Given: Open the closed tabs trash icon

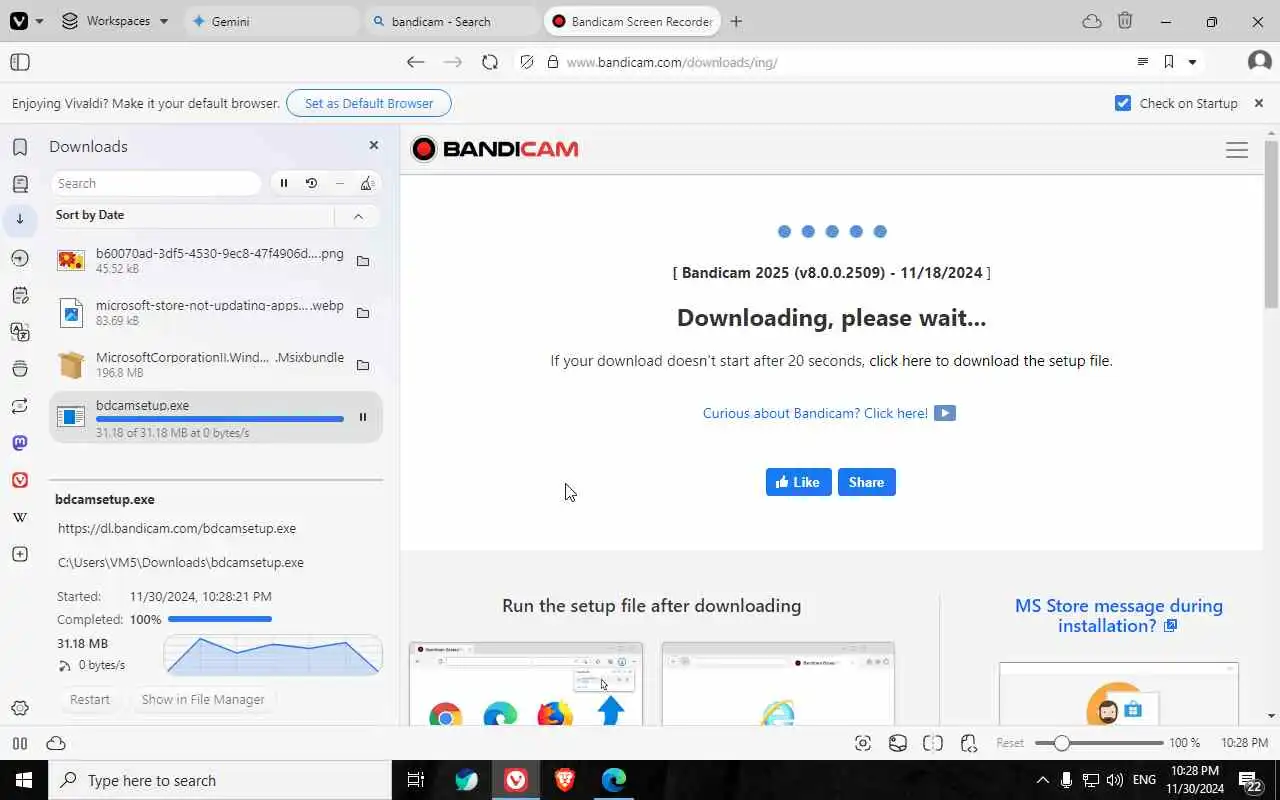Looking at the screenshot, I should click(1125, 21).
